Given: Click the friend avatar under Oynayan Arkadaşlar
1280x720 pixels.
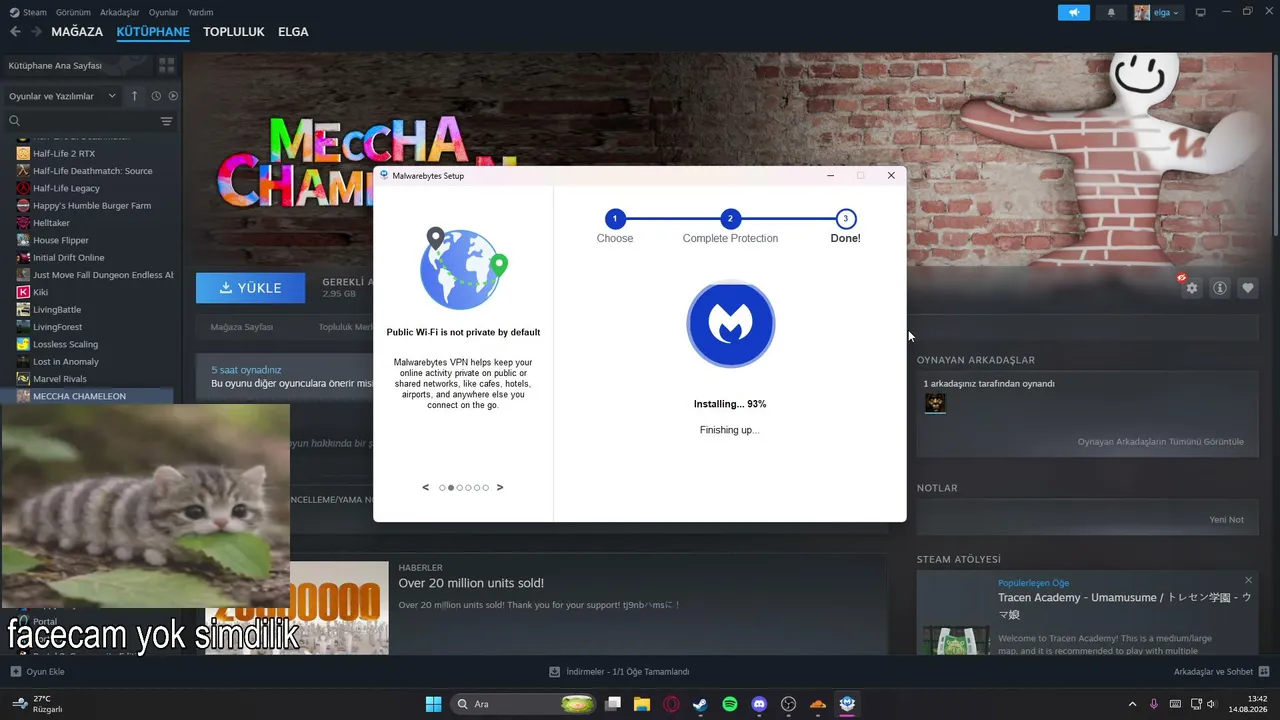Looking at the screenshot, I should click(935, 403).
